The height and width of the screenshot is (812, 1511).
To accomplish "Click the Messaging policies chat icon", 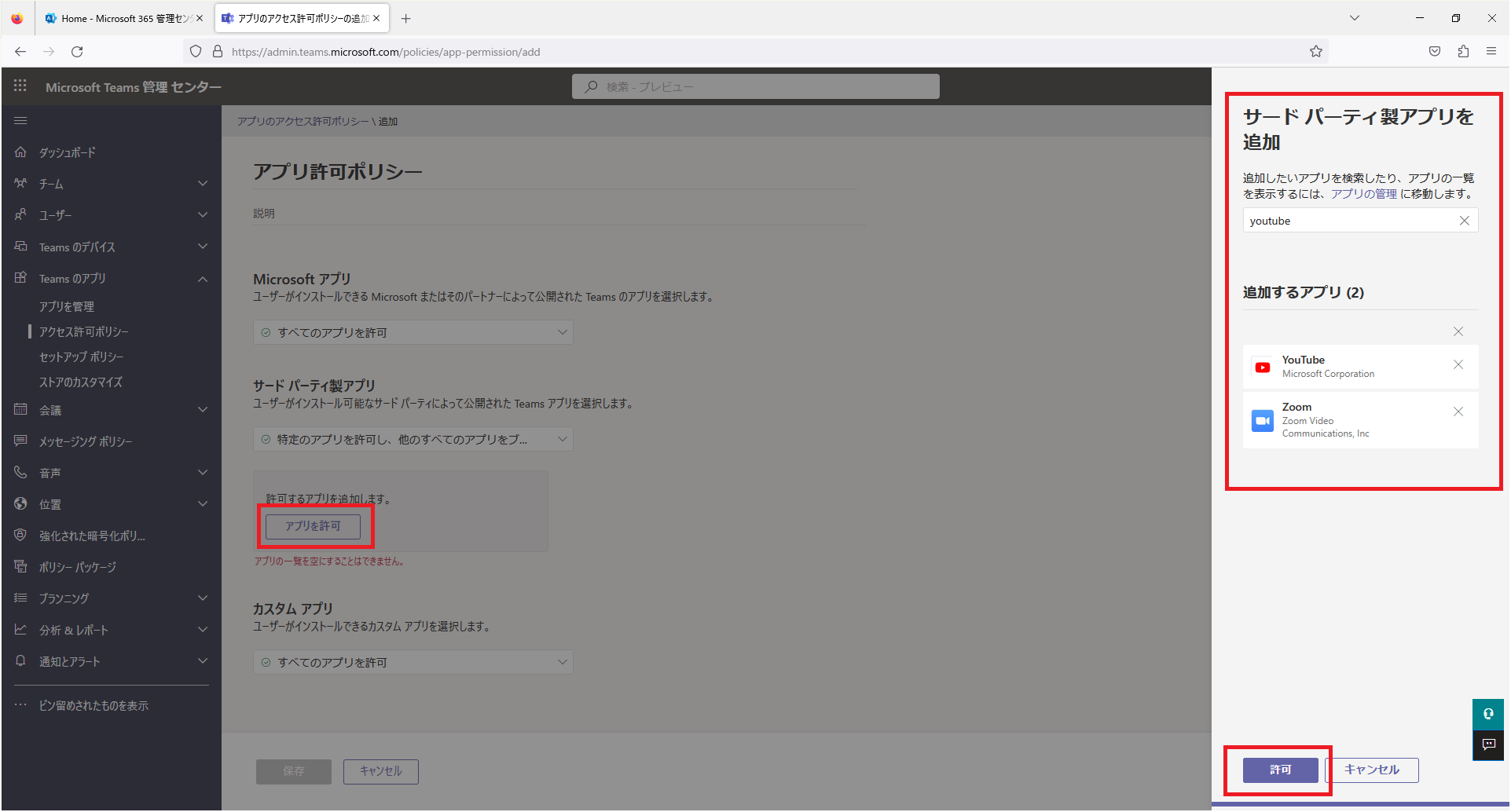I will click(20, 441).
